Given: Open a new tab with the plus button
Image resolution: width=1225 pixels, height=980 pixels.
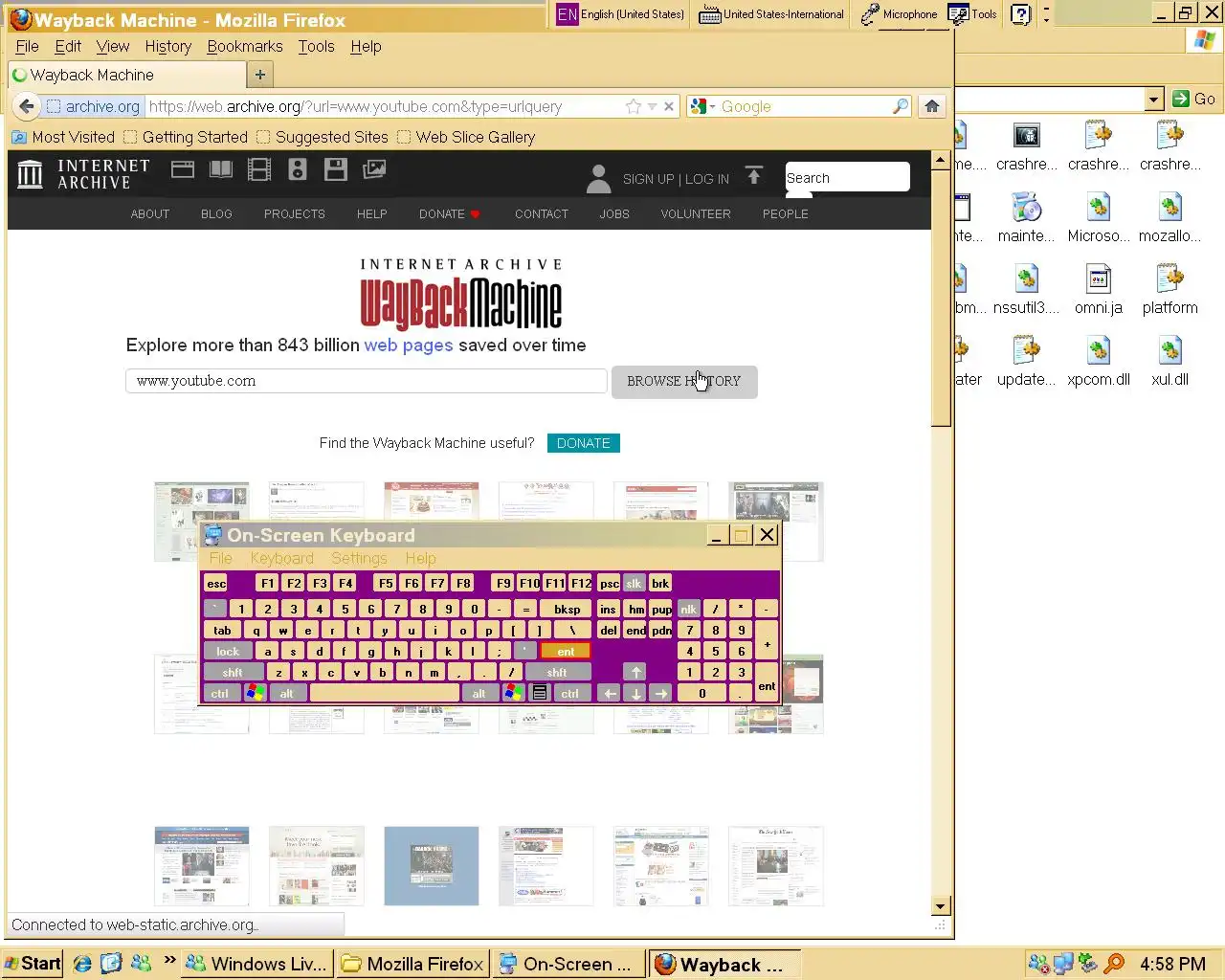Looking at the screenshot, I should [x=260, y=75].
